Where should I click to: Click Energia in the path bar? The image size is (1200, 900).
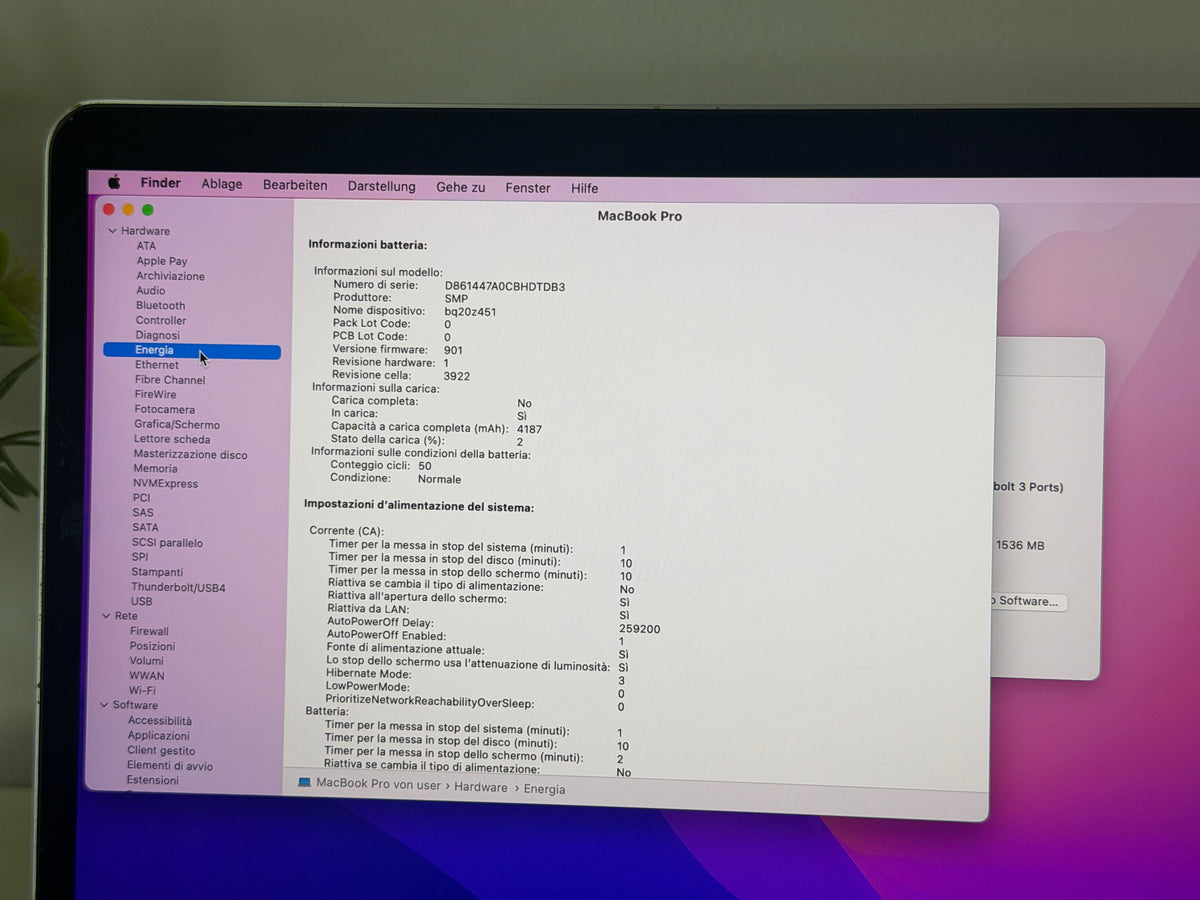(545, 790)
